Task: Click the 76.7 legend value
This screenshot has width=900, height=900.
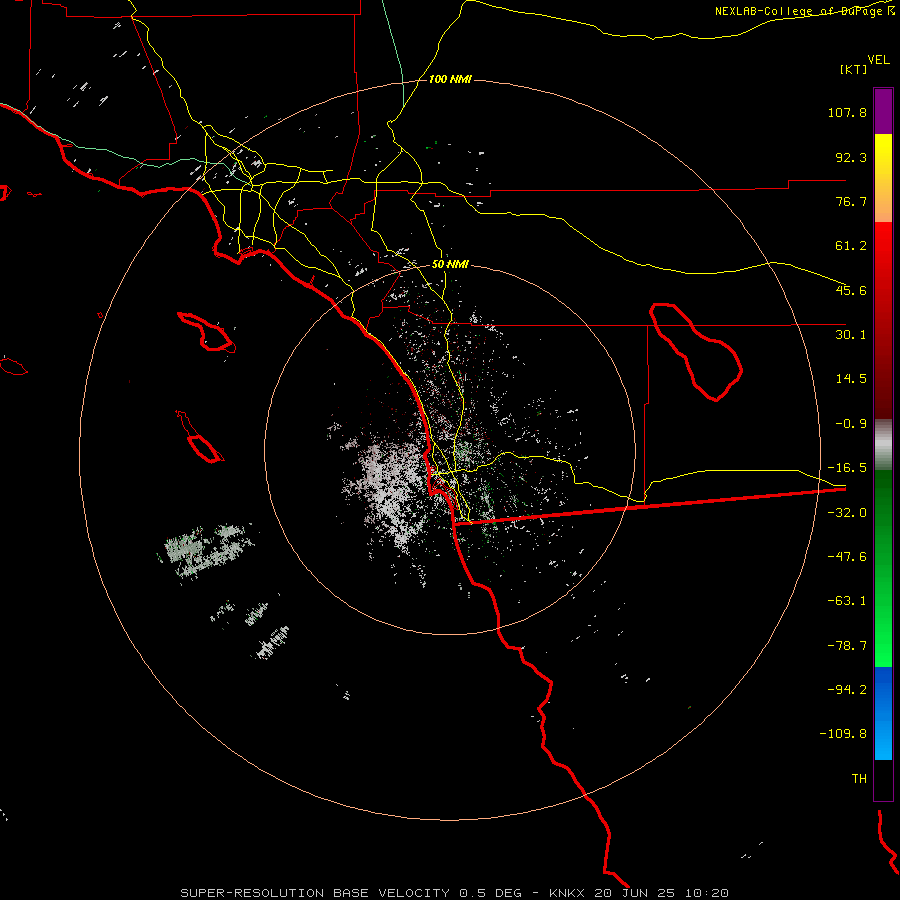Action: (x=851, y=201)
